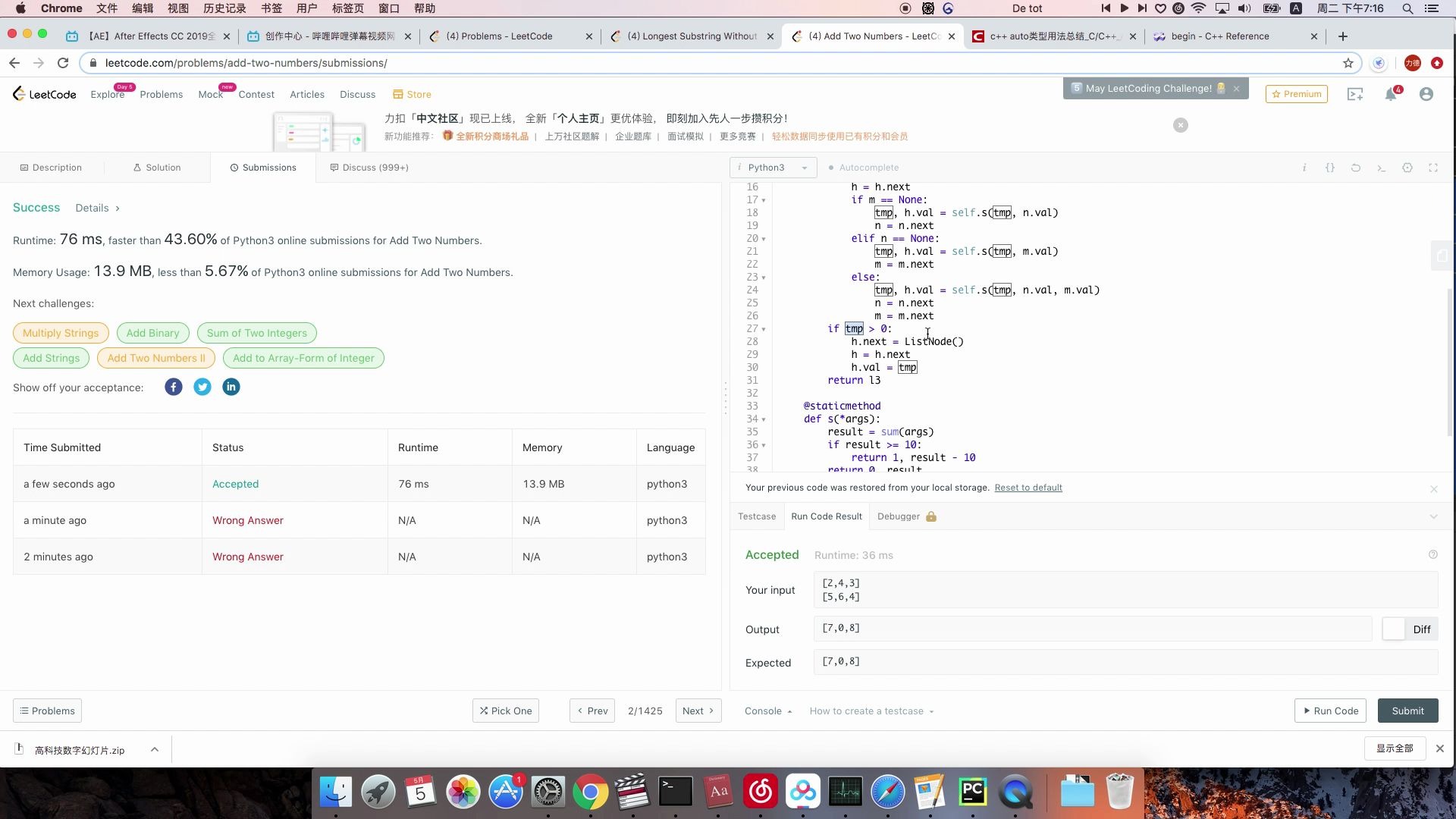1456x819 pixels.
Task: Open the Testcase tab
Action: [x=756, y=516]
